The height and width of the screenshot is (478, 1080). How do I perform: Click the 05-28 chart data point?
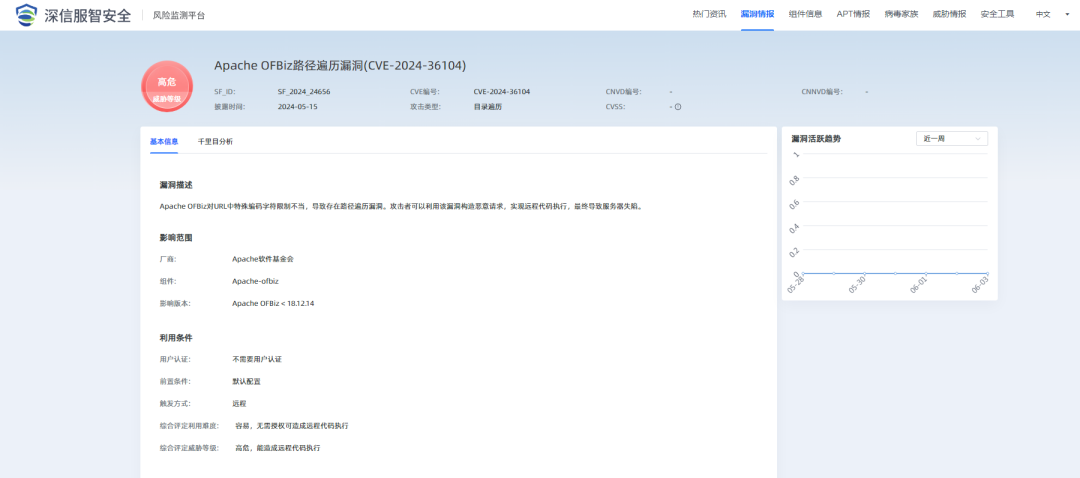coord(803,273)
